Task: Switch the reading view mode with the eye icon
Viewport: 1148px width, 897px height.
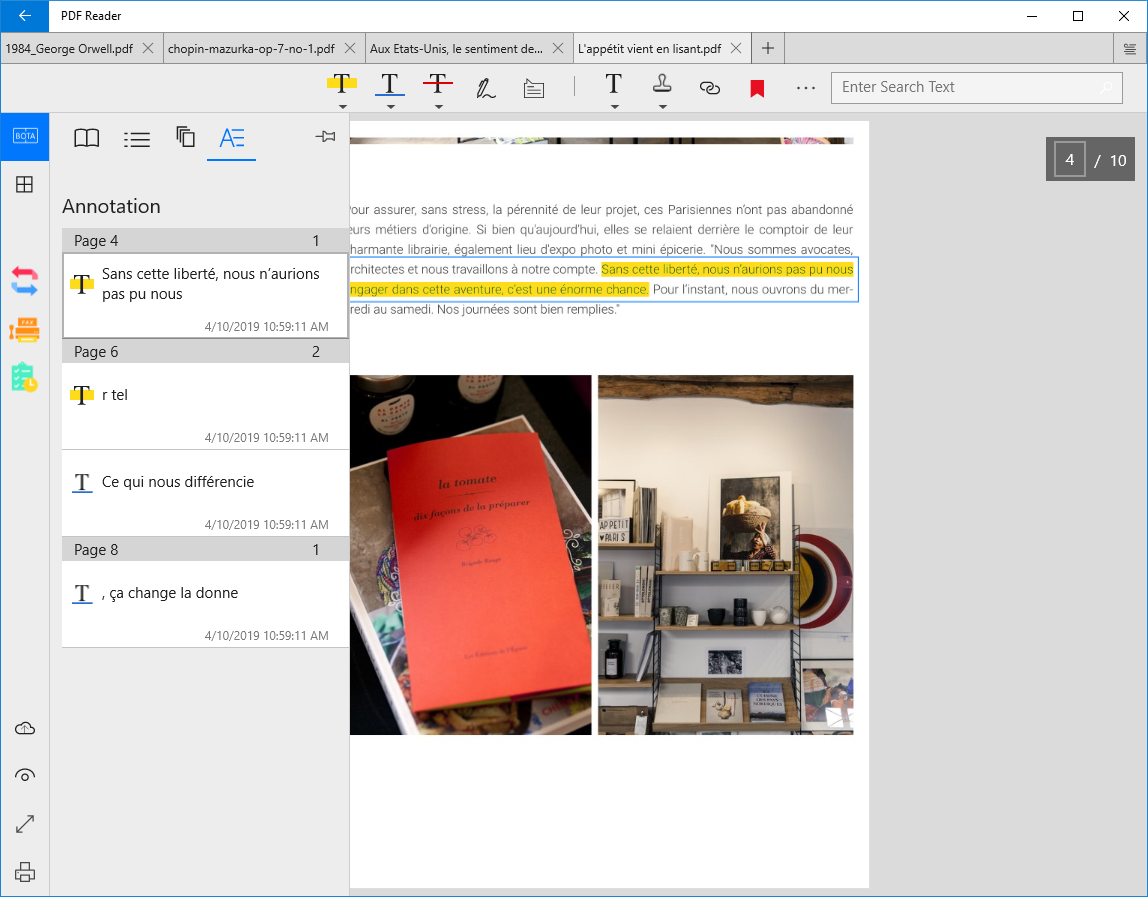Action: click(x=25, y=775)
